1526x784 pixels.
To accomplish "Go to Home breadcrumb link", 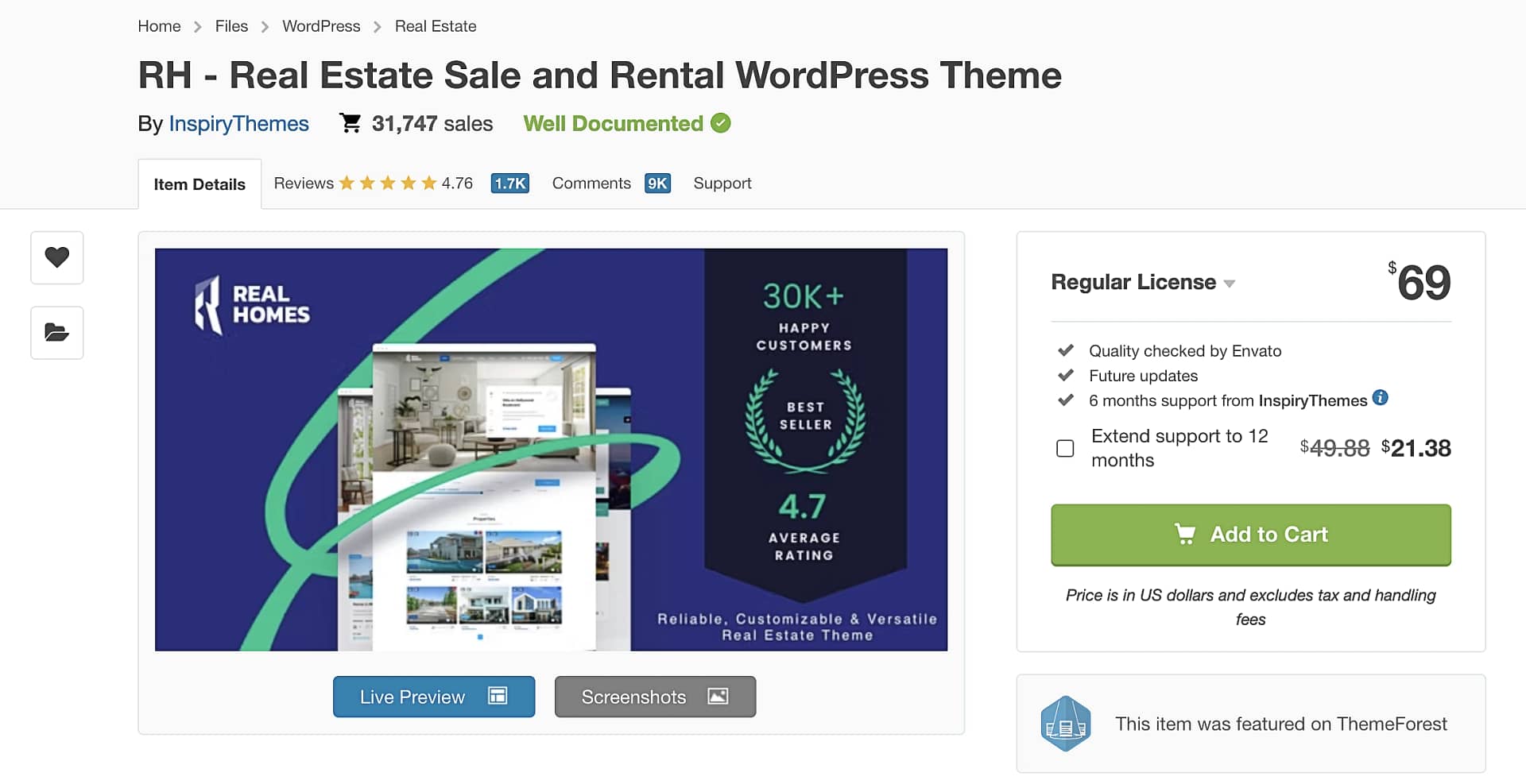I will [x=159, y=26].
